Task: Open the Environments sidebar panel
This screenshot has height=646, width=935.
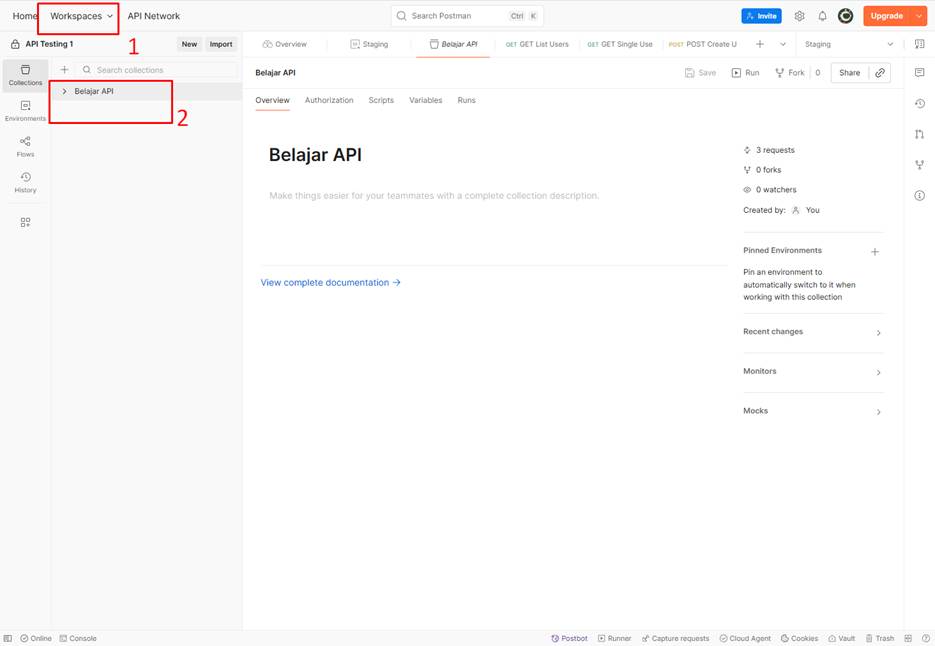Action: [x=25, y=110]
